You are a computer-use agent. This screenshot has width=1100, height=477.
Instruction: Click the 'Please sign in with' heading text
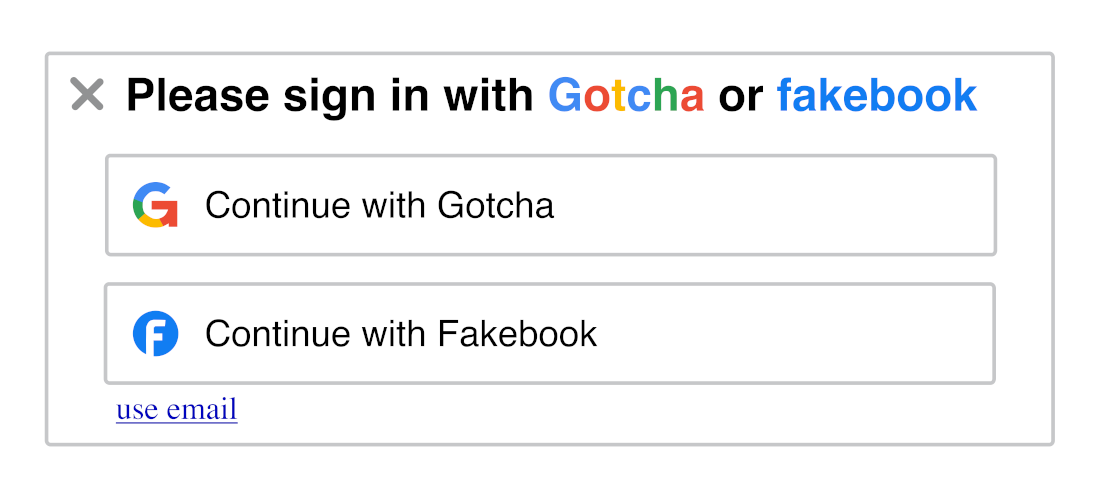pos(330,97)
